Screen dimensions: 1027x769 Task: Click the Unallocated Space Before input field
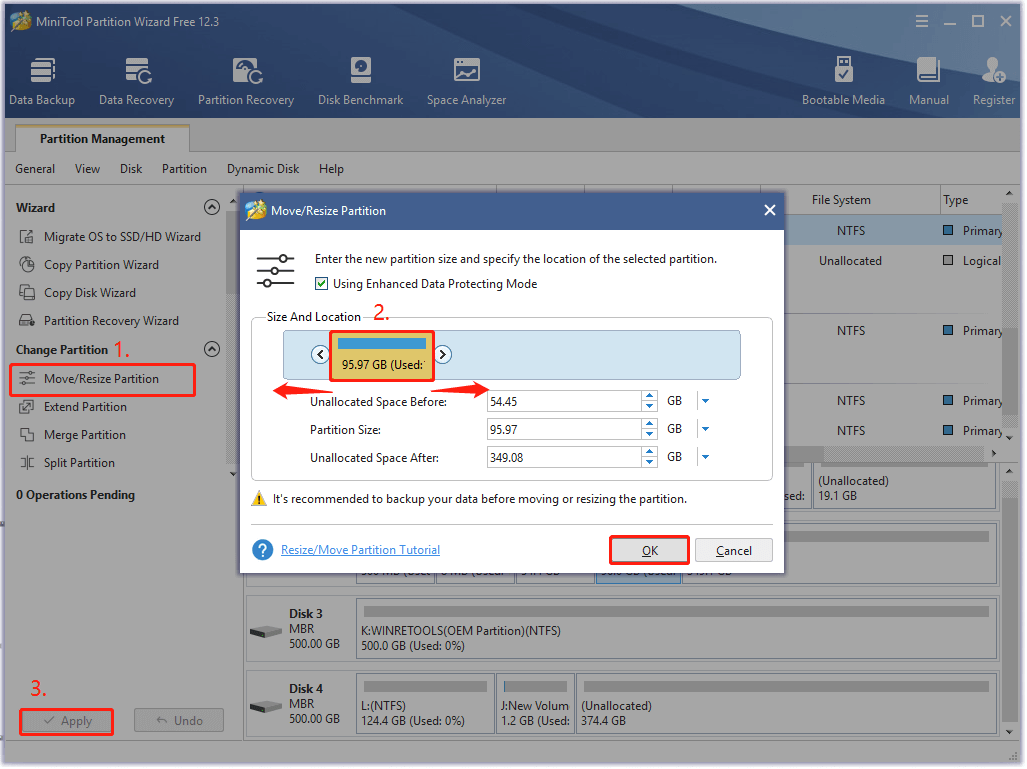tap(564, 401)
